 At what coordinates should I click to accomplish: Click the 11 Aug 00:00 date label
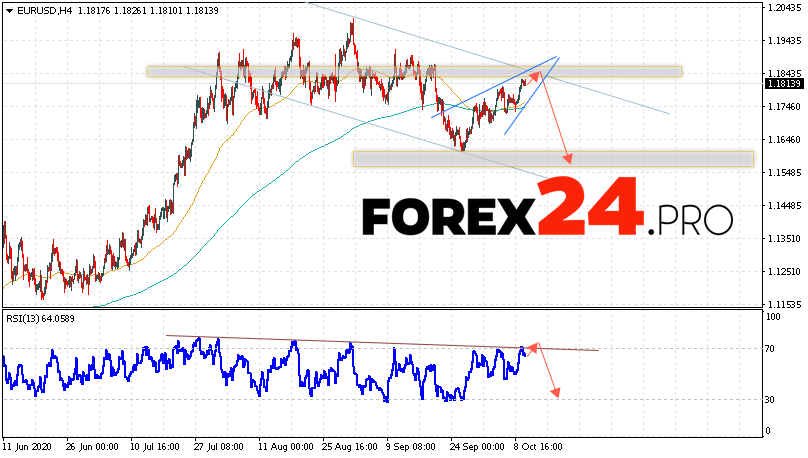tap(285, 447)
